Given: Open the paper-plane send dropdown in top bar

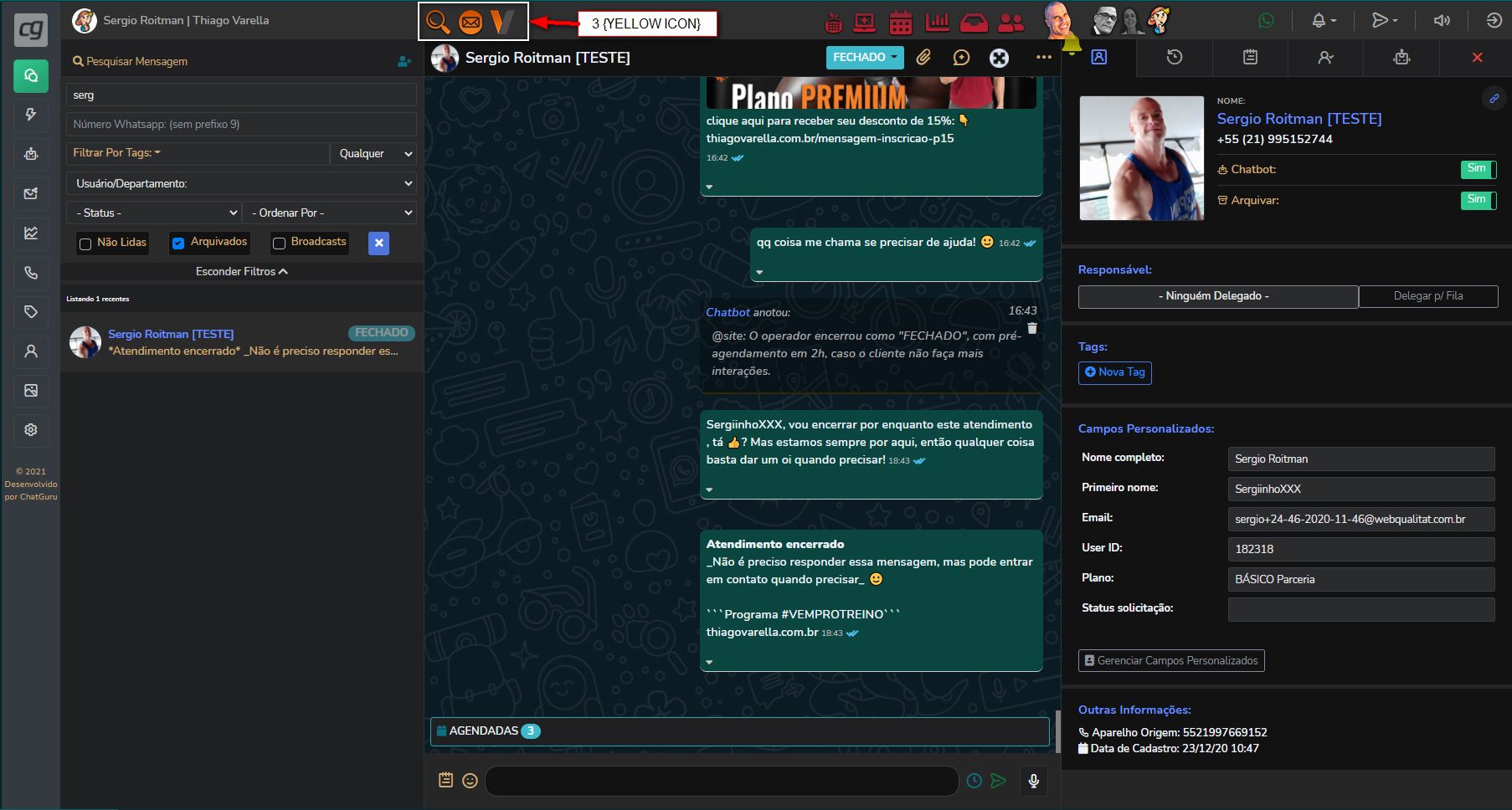Looking at the screenshot, I should click(x=1385, y=21).
